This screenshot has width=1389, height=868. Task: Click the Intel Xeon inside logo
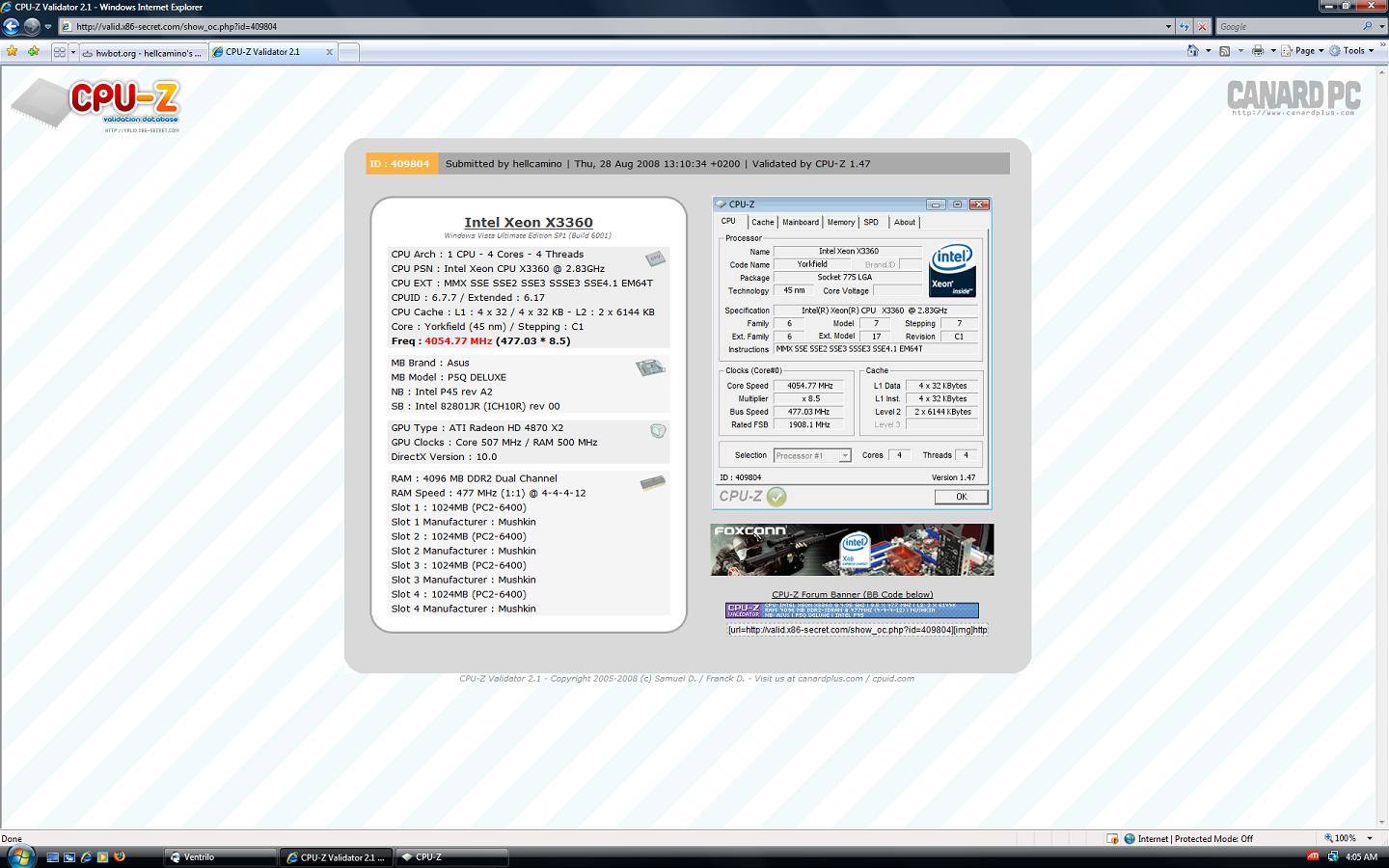pos(952,269)
